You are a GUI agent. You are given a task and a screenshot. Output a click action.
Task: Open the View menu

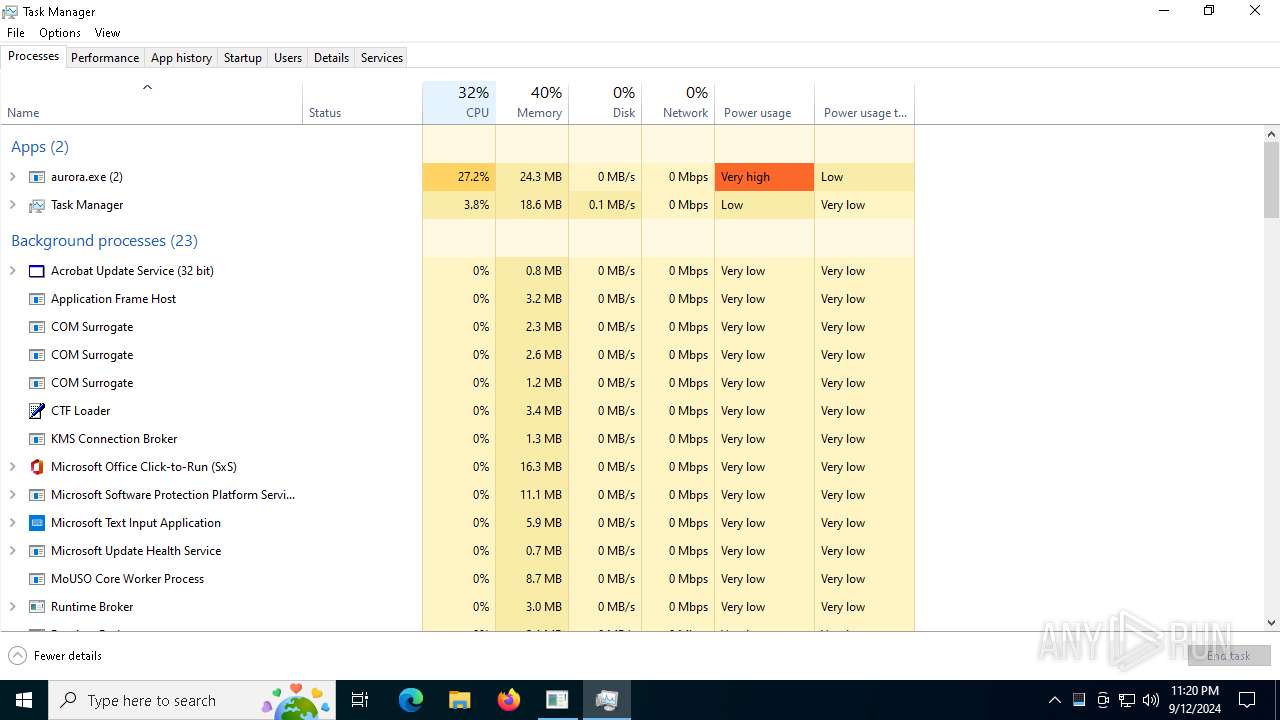[107, 33]
